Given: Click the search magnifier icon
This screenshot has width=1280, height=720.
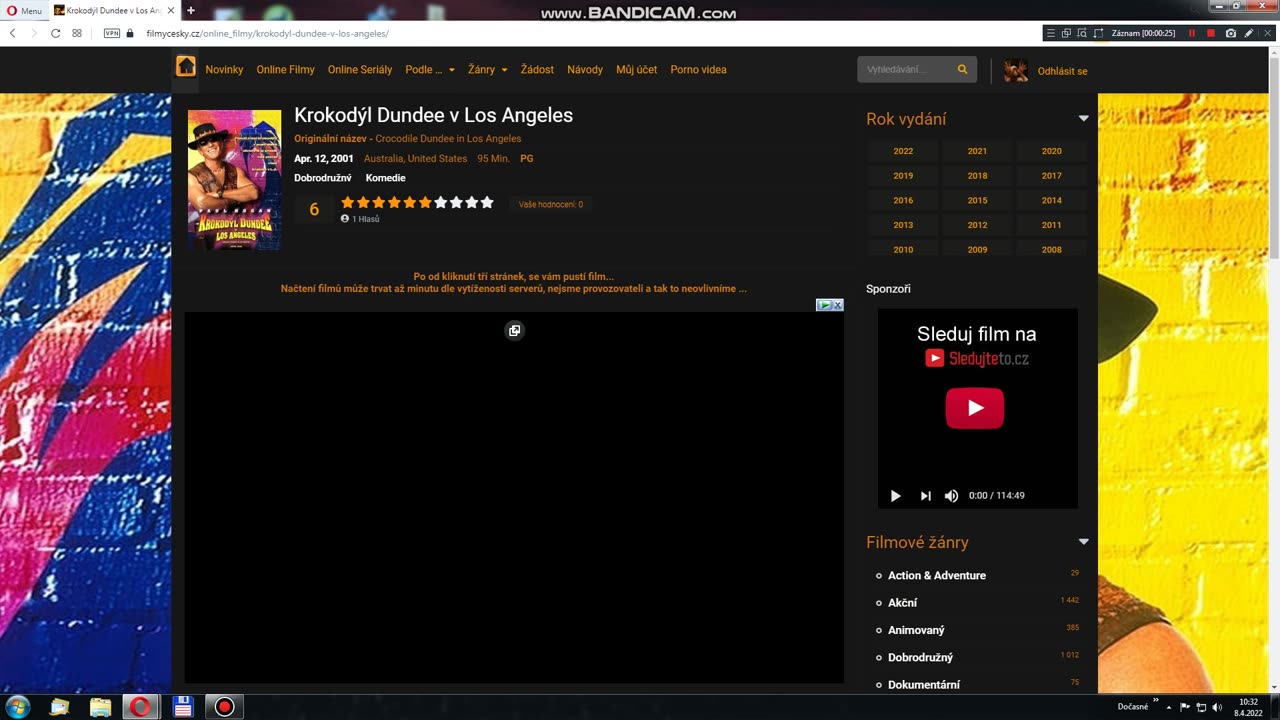Looking at the screenshot, I should coord(962,70).
